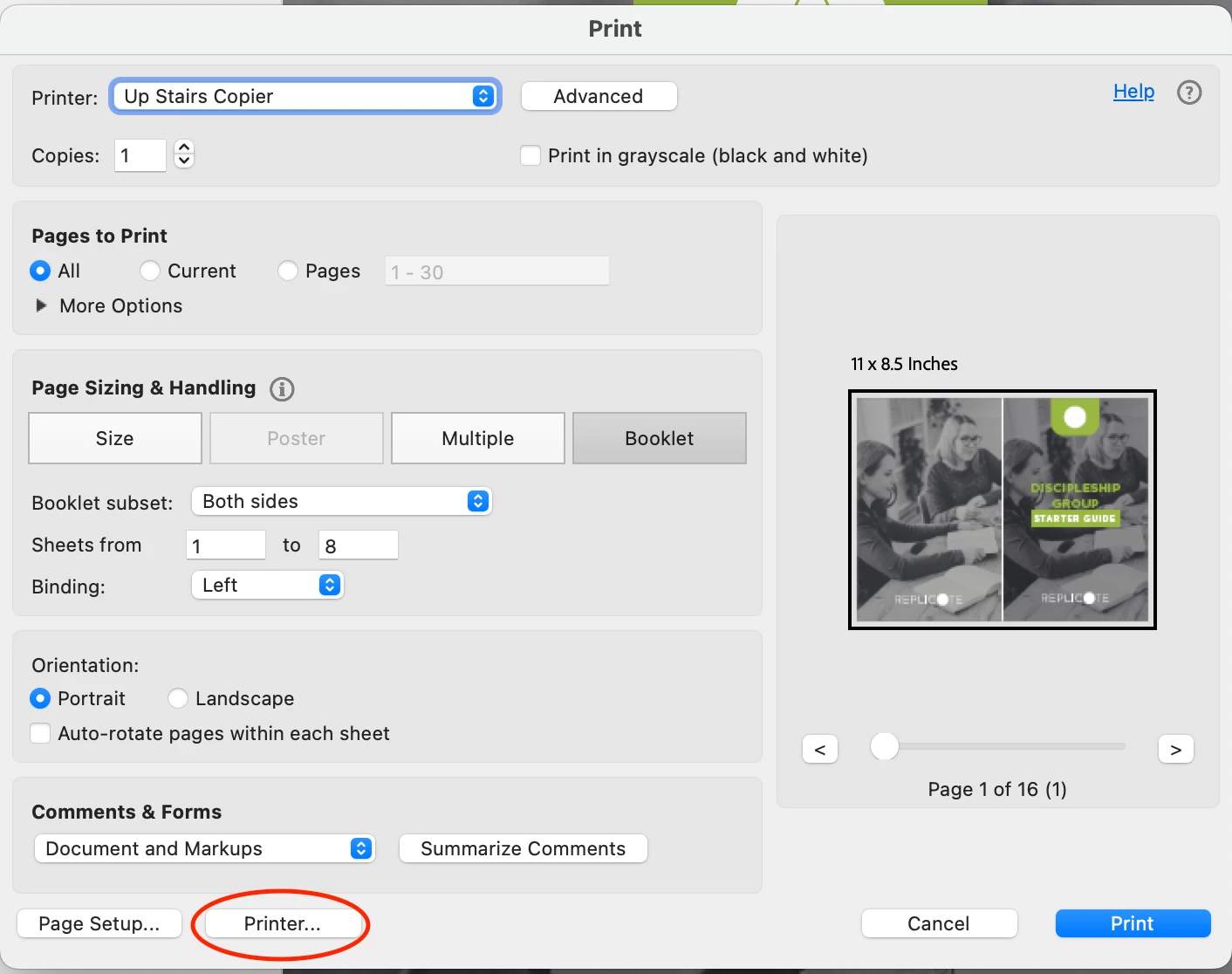Click the Sheets from start field
The width and height of the screenshot is (1232, 974).
[x=226, y=545]
